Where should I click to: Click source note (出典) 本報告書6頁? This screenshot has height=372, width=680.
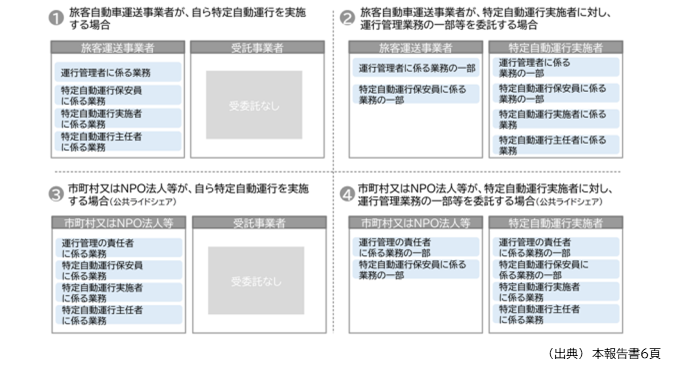pos(604,354)
